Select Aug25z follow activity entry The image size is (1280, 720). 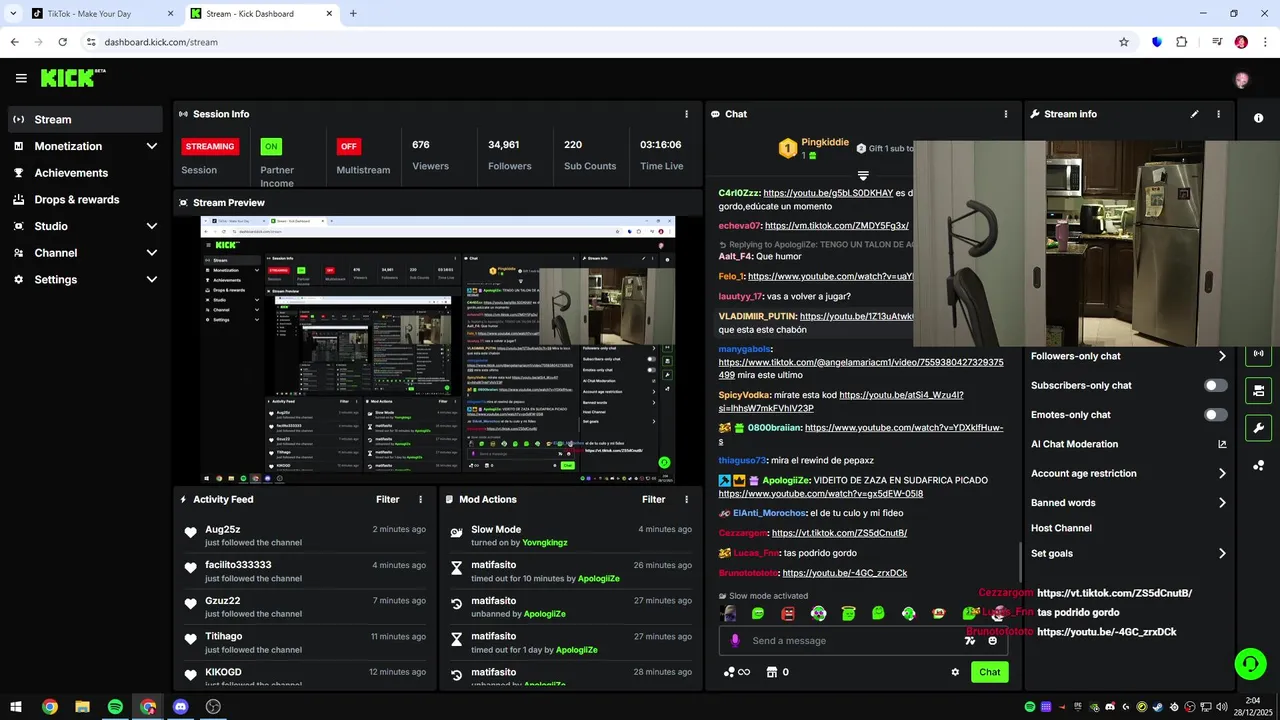click(305, 535)
